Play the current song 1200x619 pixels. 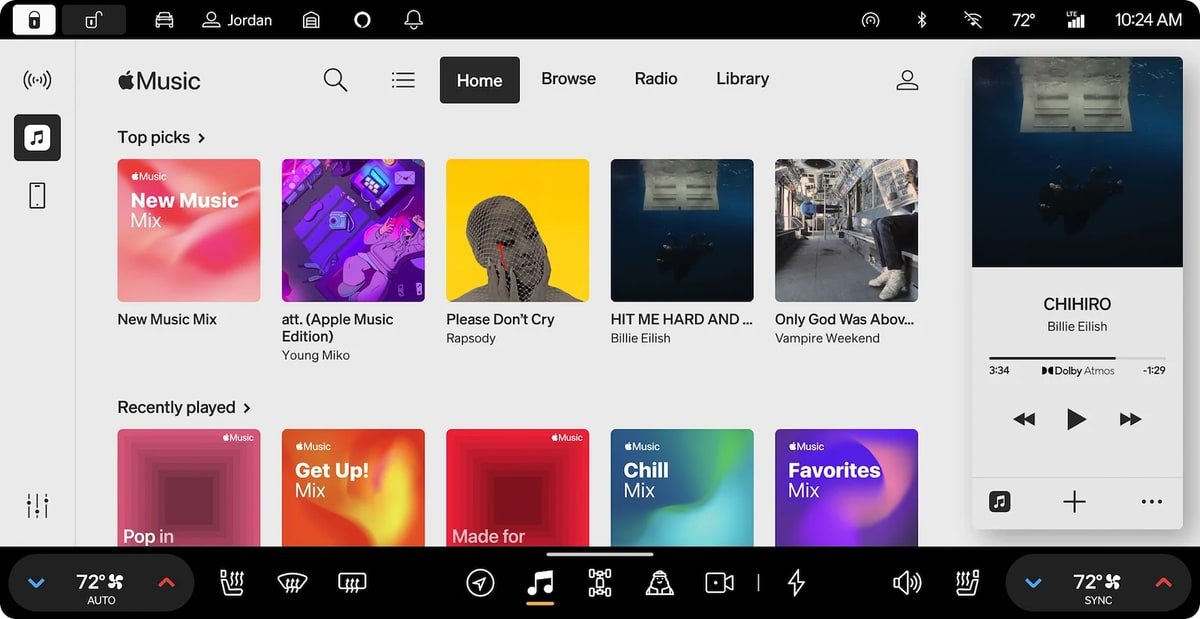(x=1076, y=419)
